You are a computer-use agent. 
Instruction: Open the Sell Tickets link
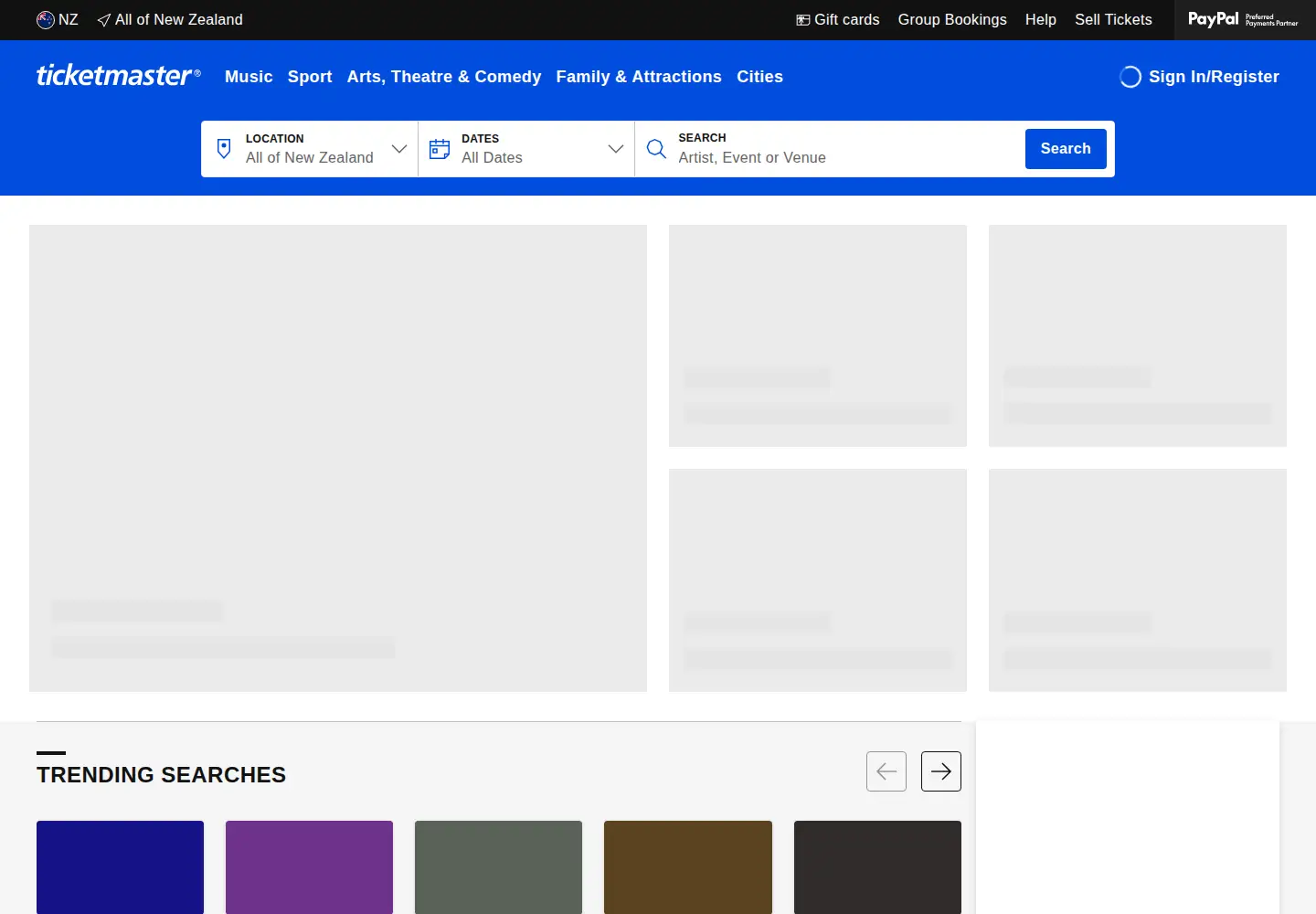pos(1113,20)
